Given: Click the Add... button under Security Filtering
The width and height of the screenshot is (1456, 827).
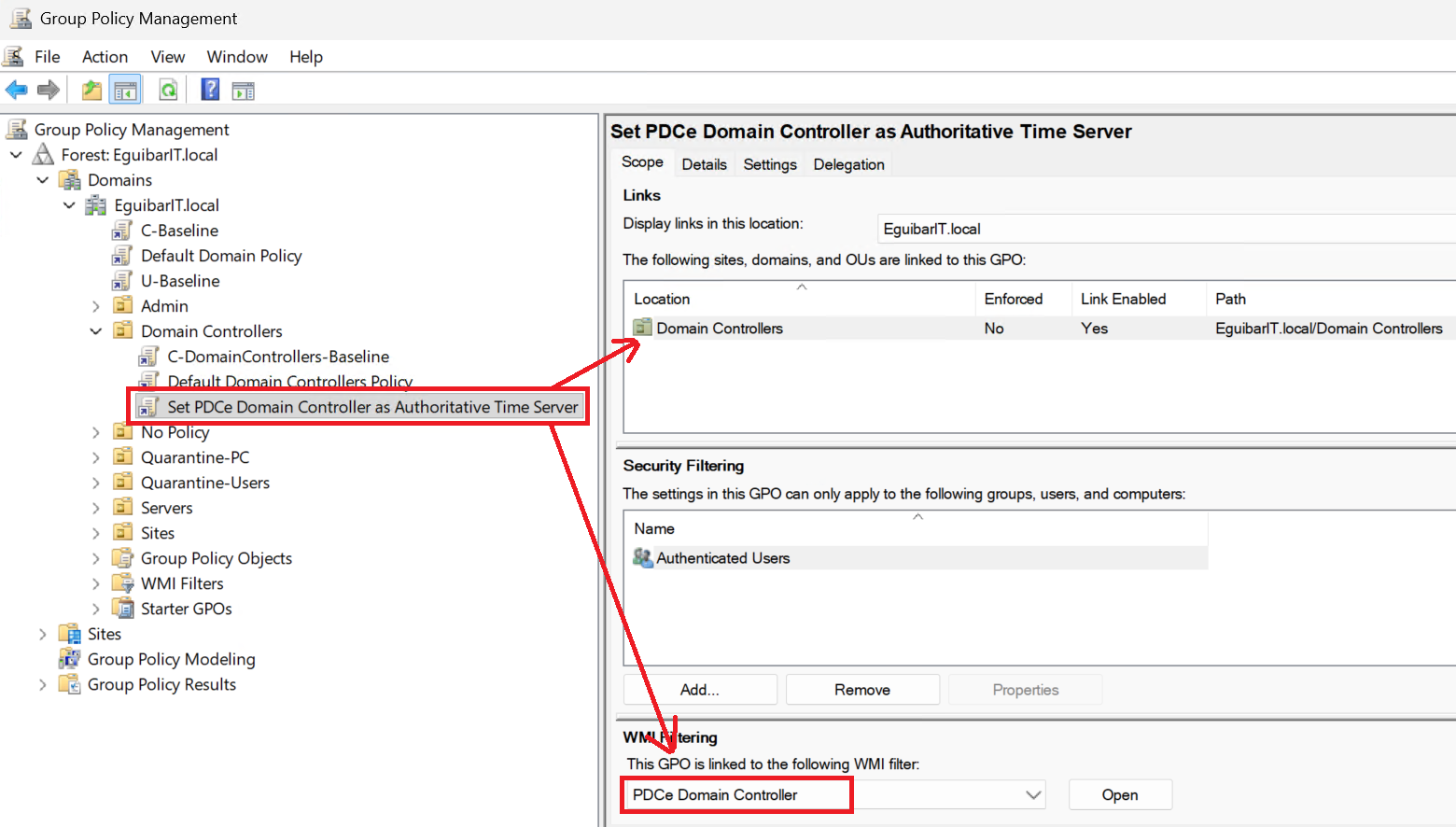Looking at the screenshot, I should (699, 690).
